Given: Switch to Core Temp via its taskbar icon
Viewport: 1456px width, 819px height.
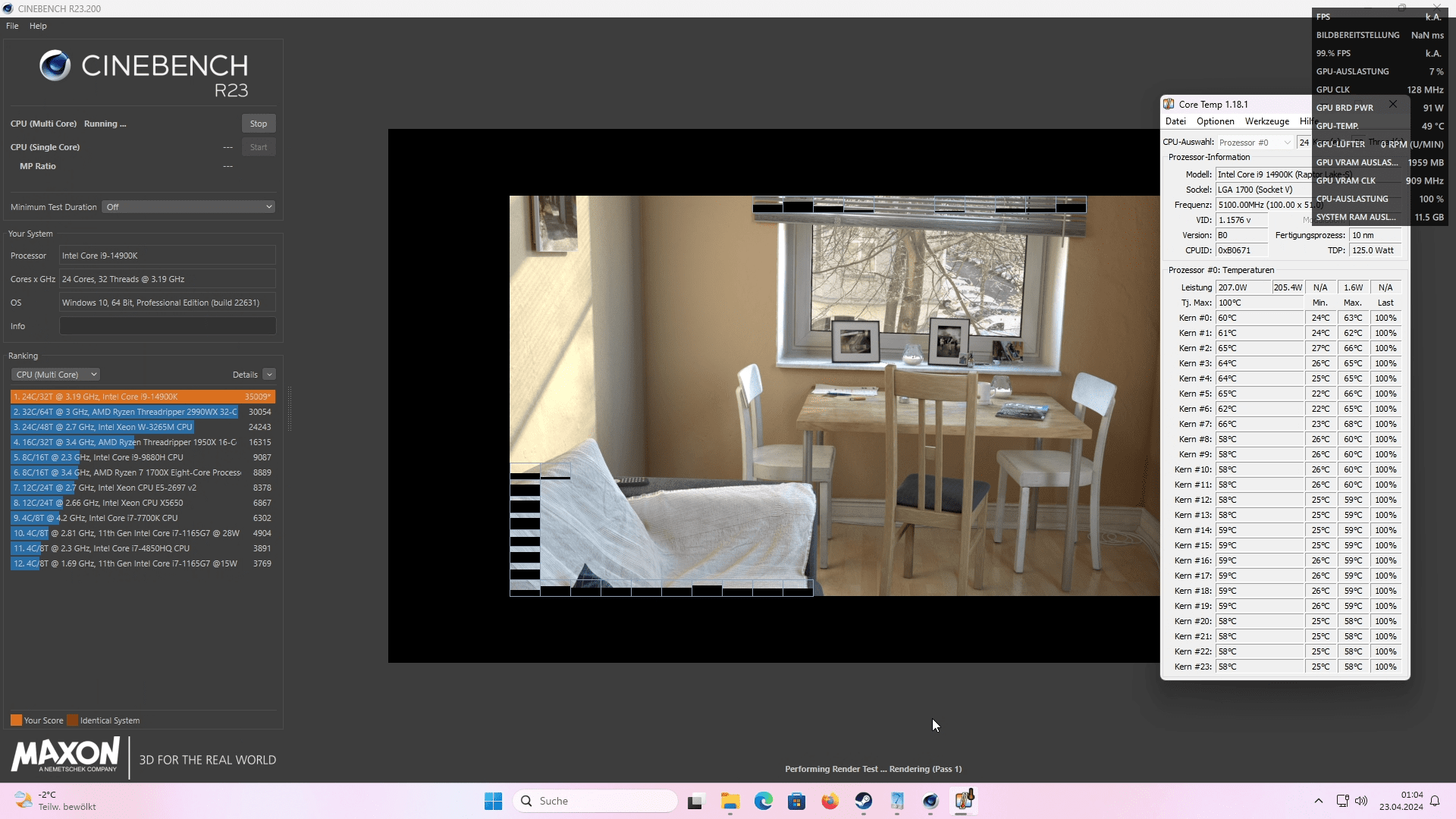Looking at the screenshot, I should coord(964,800).
